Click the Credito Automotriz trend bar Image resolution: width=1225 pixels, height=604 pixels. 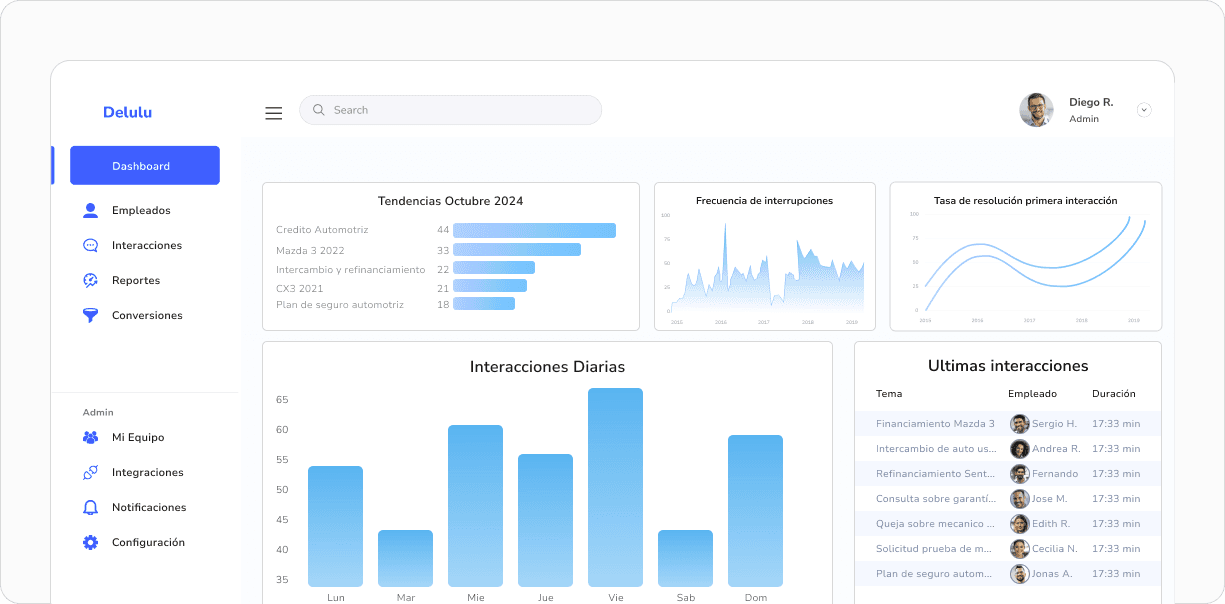tap(534, 230)
